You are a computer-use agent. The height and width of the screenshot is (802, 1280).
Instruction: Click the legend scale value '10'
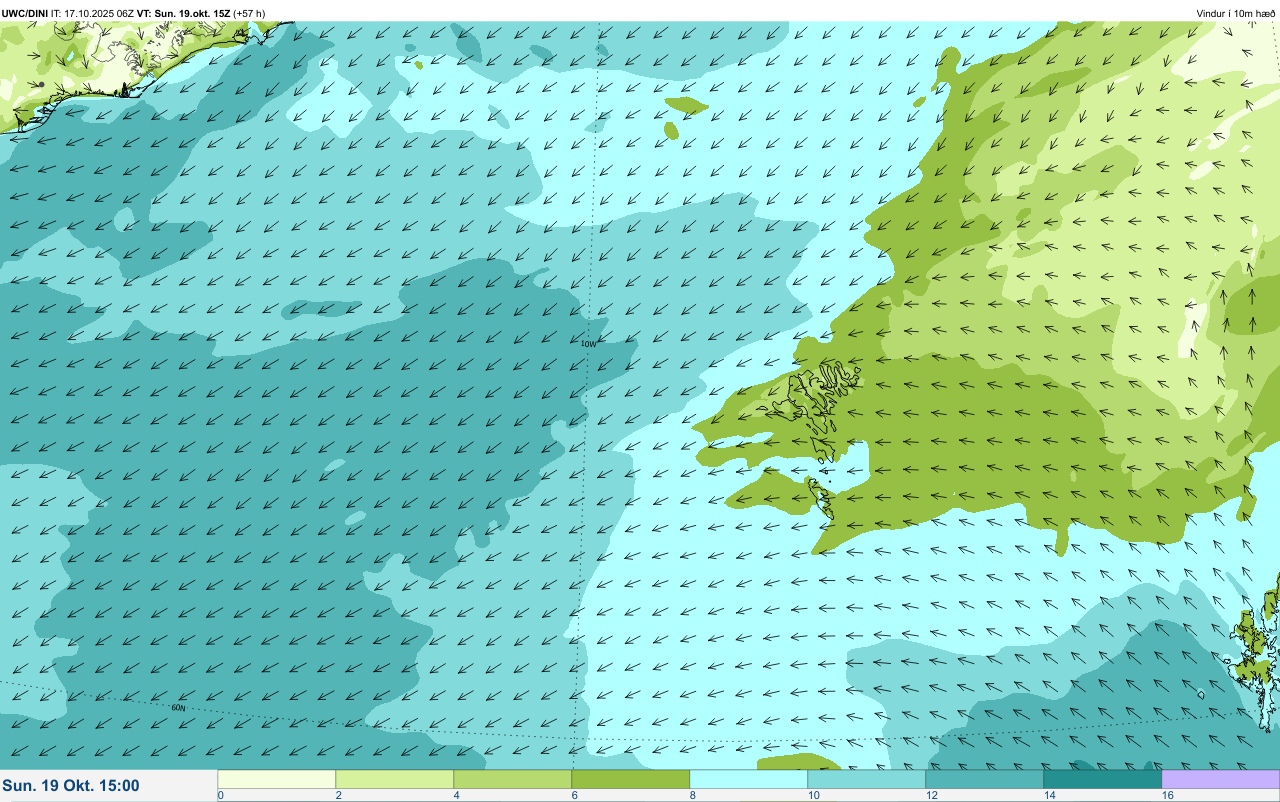tap(814, 795)
